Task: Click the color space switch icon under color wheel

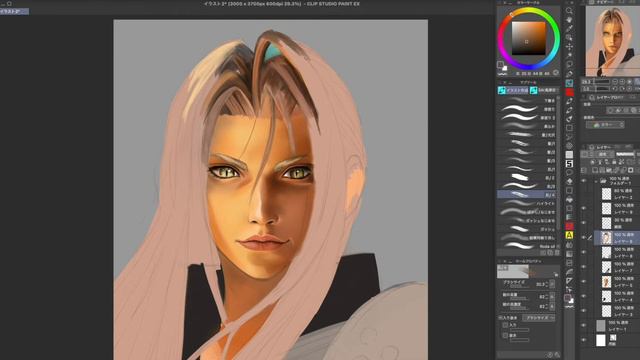Action: coord(556,73)
